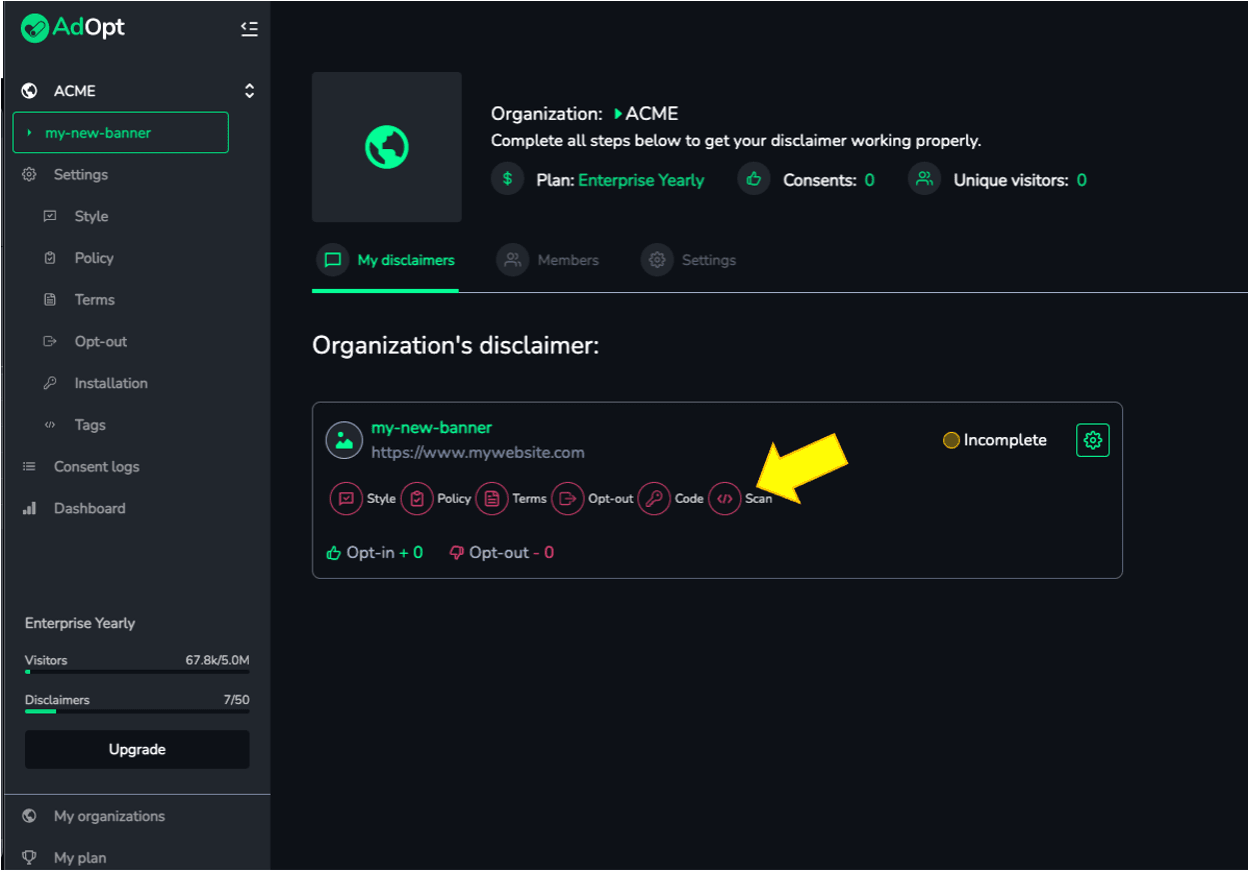Viewport: 1248px width, 872px height.
Task: Click the Terms step icon
Action: (x=491, y=498)
